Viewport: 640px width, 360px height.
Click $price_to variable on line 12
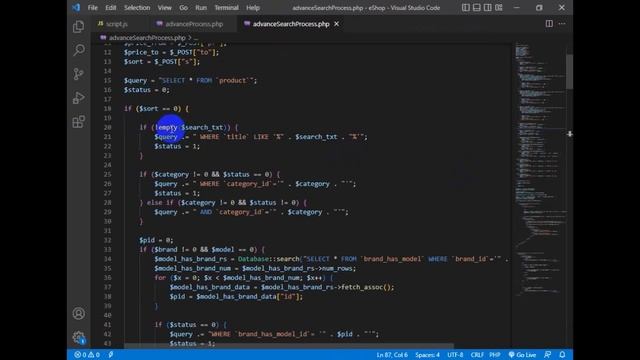141,52
